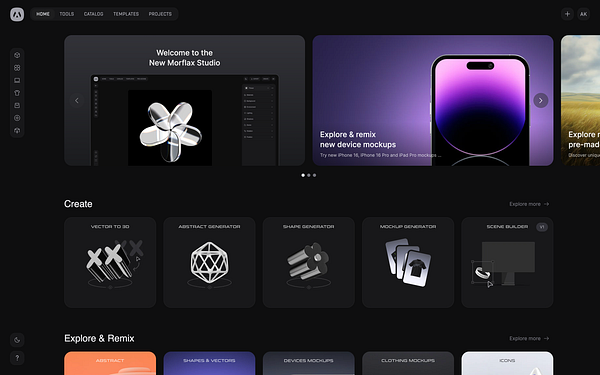This screenshot has height=375, width=600.
Task: Open the Clothing Mockups category card
Action: coord(408,363)
